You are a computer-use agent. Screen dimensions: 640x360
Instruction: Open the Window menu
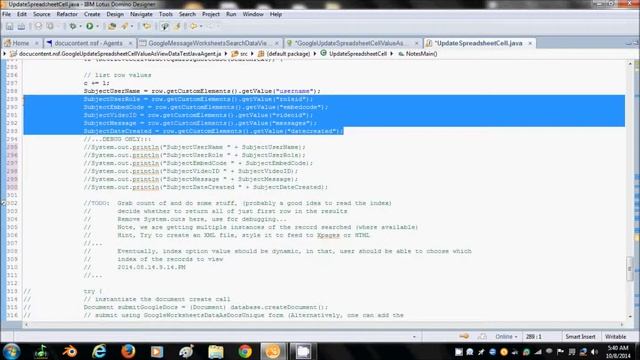pyautogui.click(x=253, y=14)
